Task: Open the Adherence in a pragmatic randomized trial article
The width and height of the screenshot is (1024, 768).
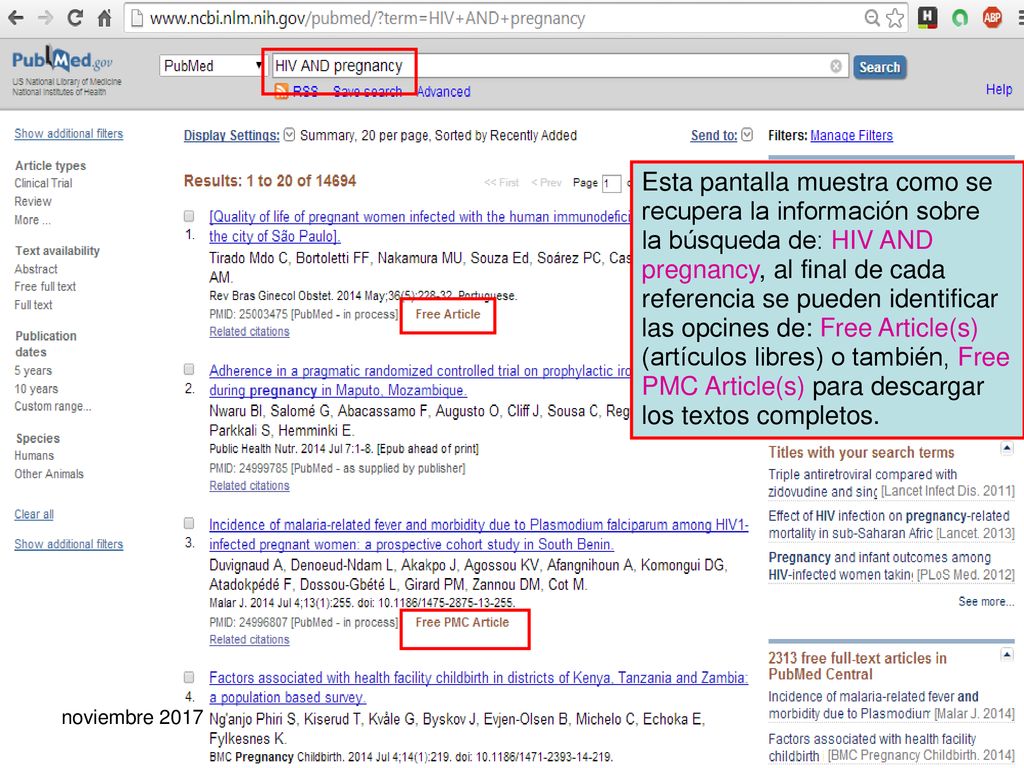Action: point(419,381)
